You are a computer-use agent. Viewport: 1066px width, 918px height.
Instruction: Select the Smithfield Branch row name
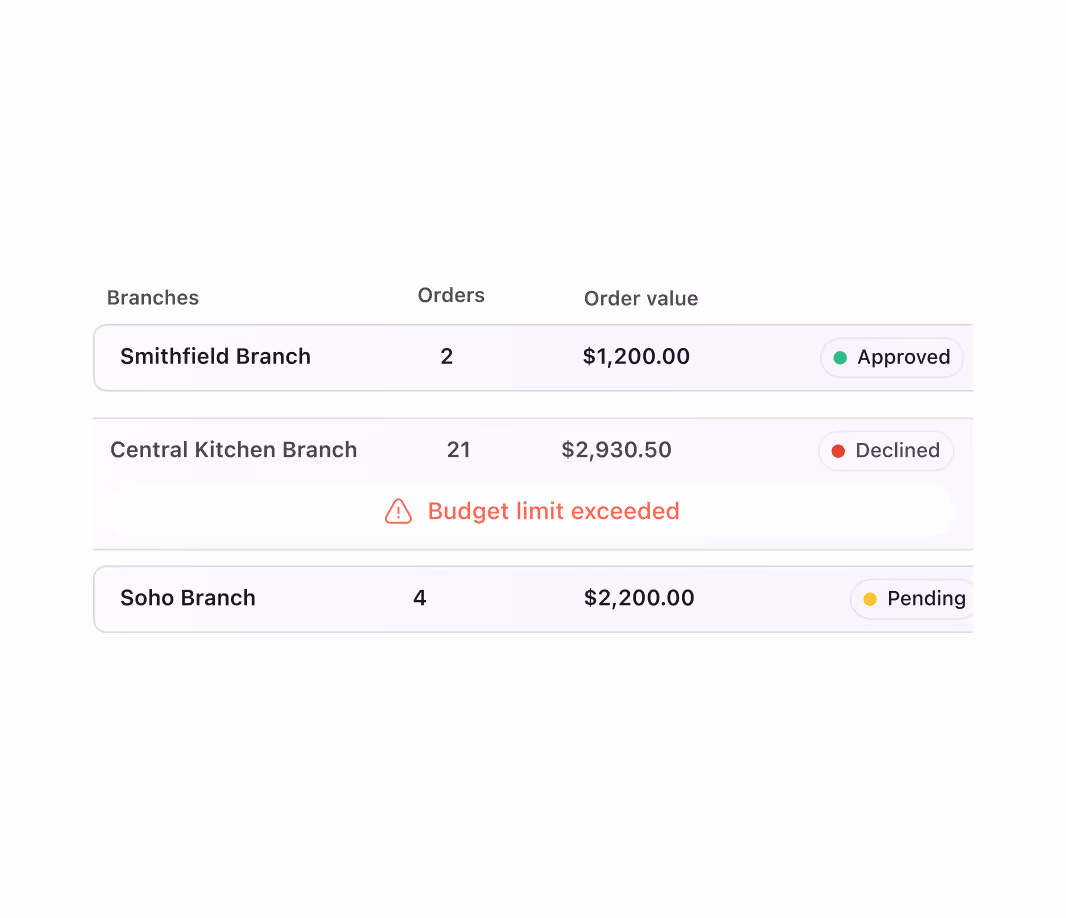216,356
